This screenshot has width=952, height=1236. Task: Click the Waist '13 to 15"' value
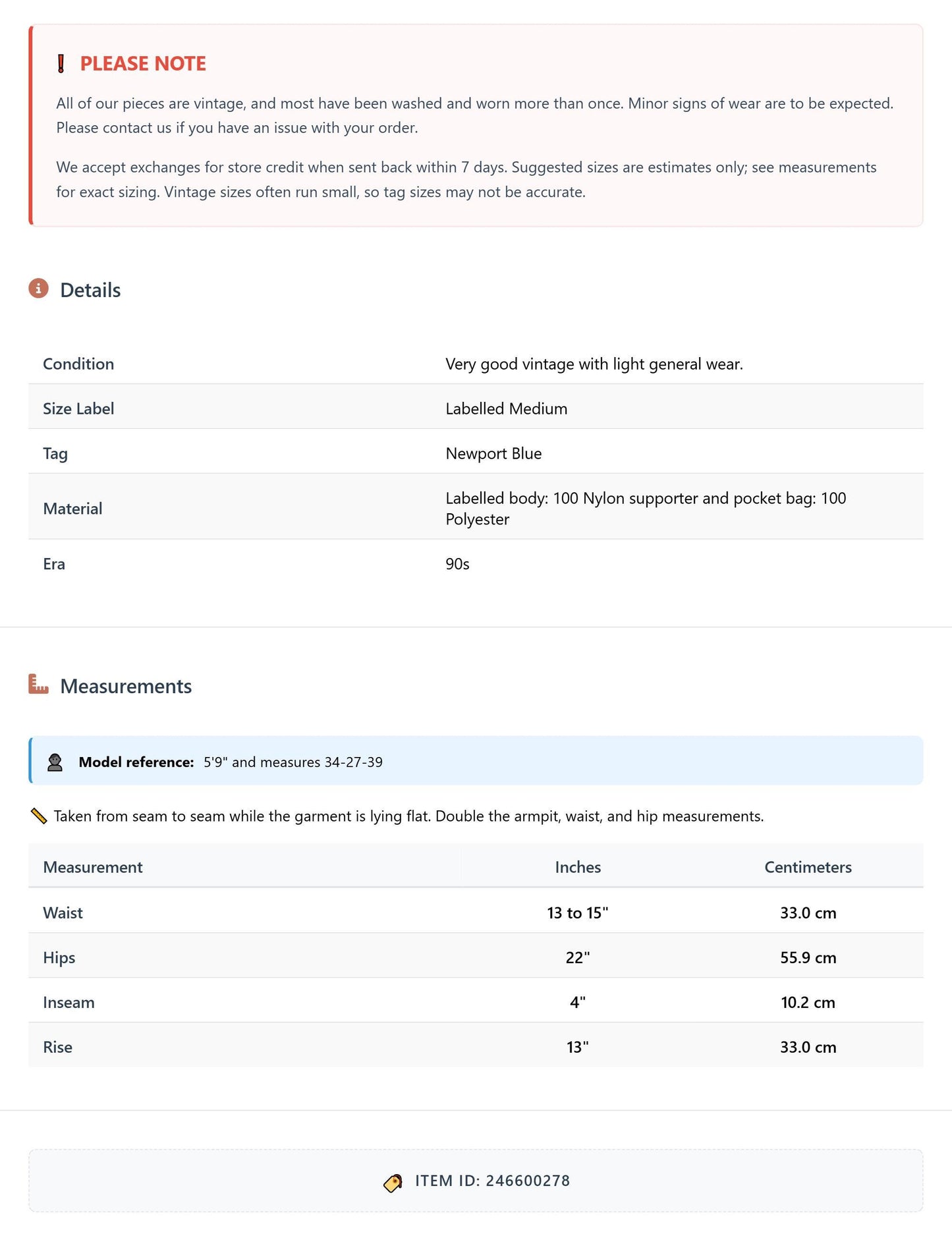(x=578, y=913)
